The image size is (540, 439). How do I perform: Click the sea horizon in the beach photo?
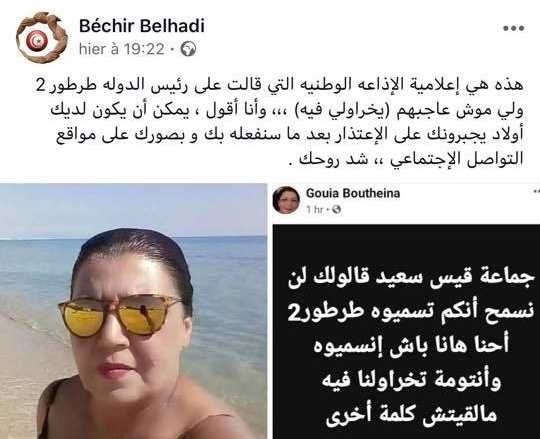tap(133, 238)
